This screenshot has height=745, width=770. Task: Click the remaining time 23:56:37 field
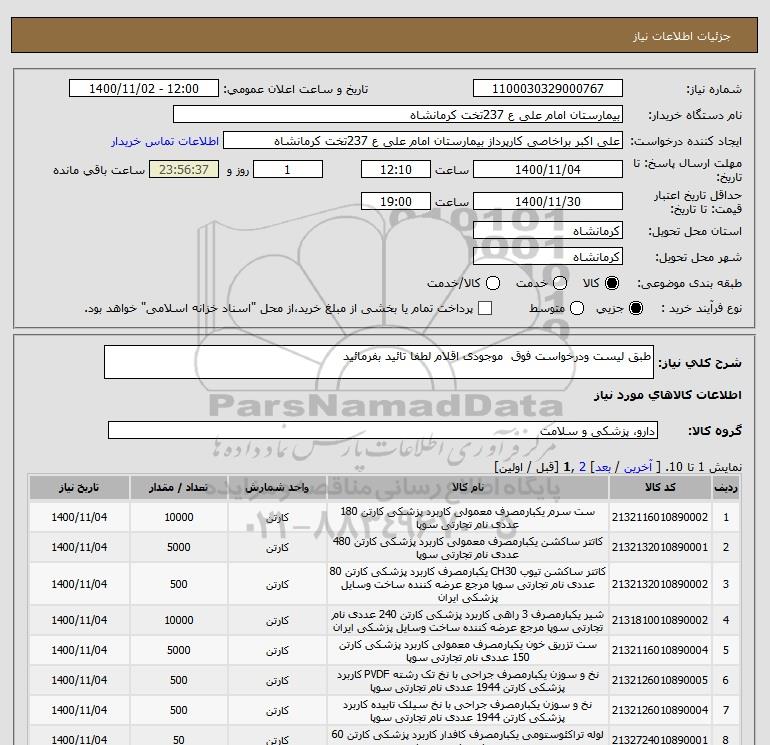[x=184, y=169]
